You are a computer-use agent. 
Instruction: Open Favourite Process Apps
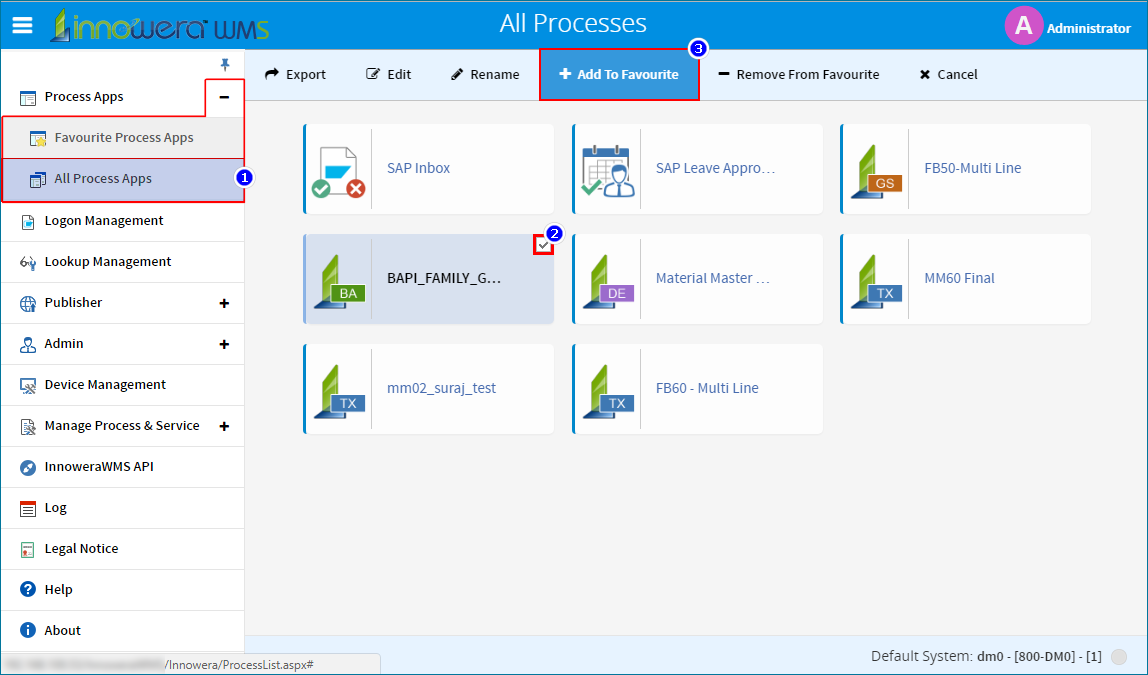pyautogui.click(x=123, y=138)
